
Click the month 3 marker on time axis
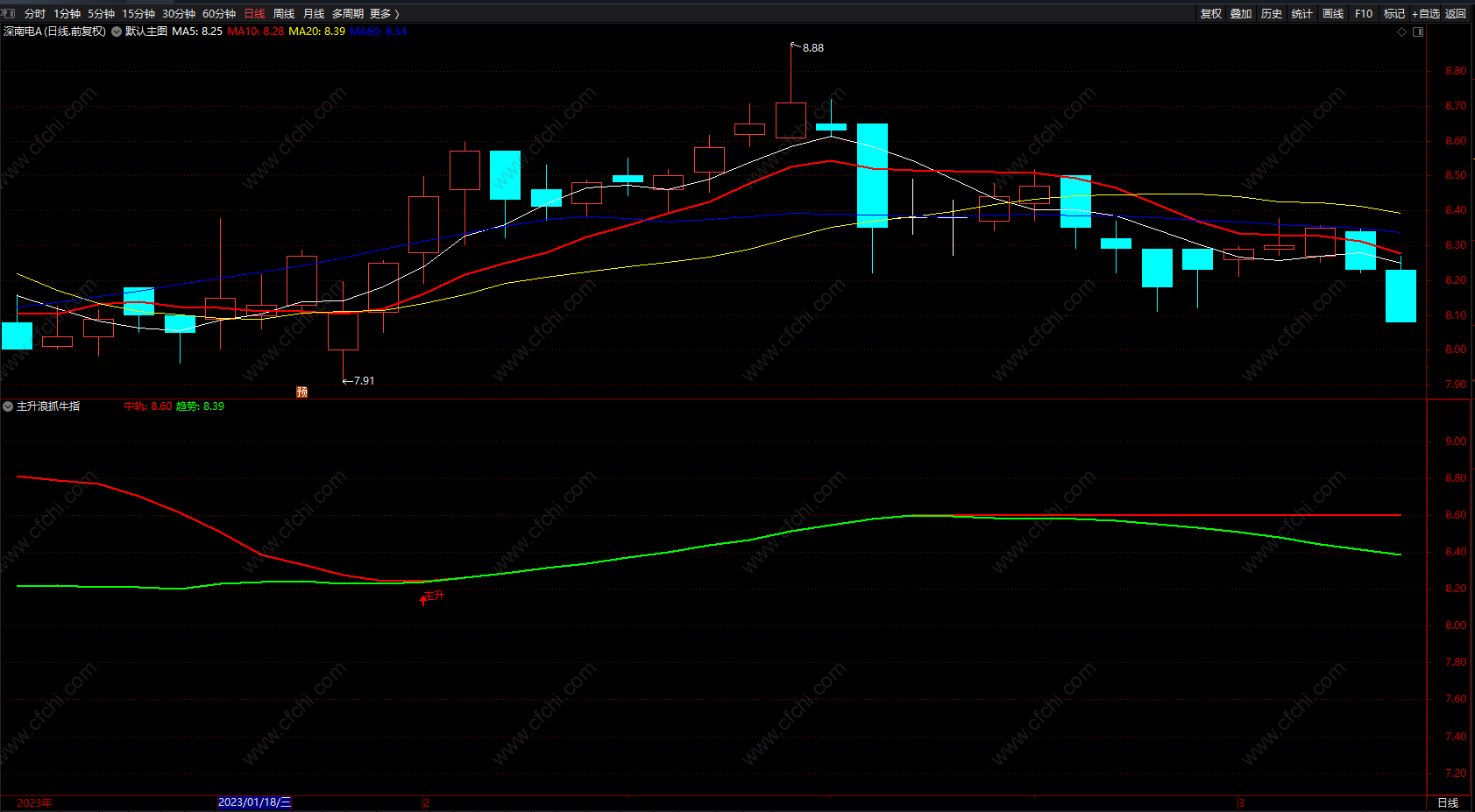(x=1241, y=803)
